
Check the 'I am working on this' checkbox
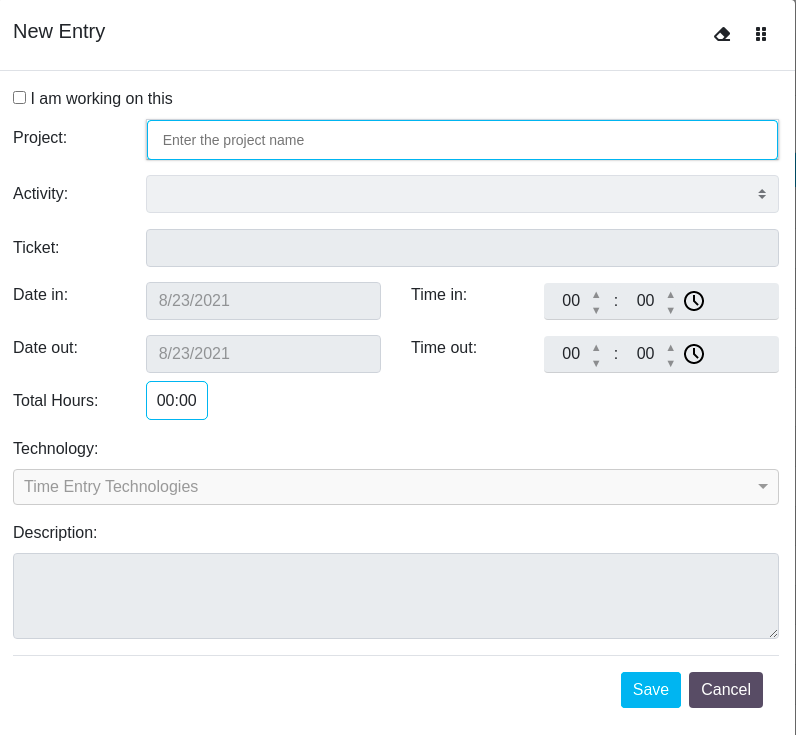(x=19, y=97)
